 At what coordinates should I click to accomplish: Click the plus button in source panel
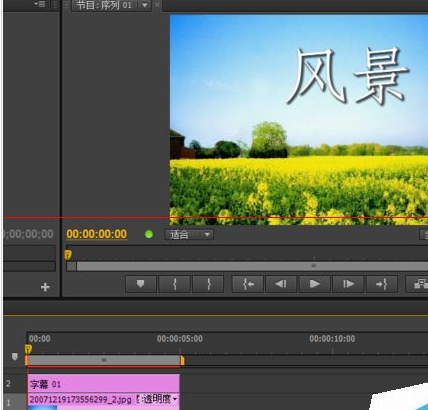45,287
